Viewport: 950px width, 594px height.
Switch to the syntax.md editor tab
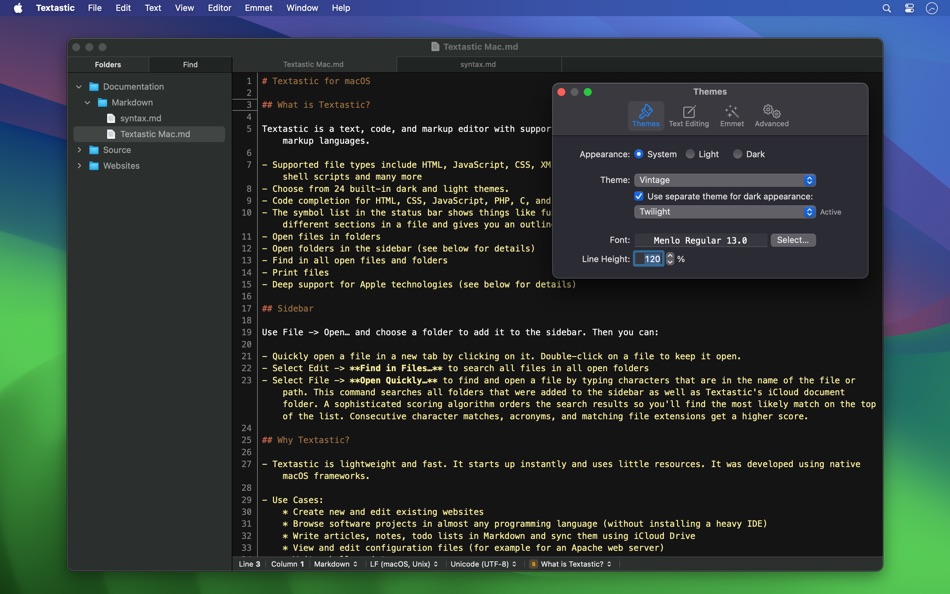tap(478, 64)
